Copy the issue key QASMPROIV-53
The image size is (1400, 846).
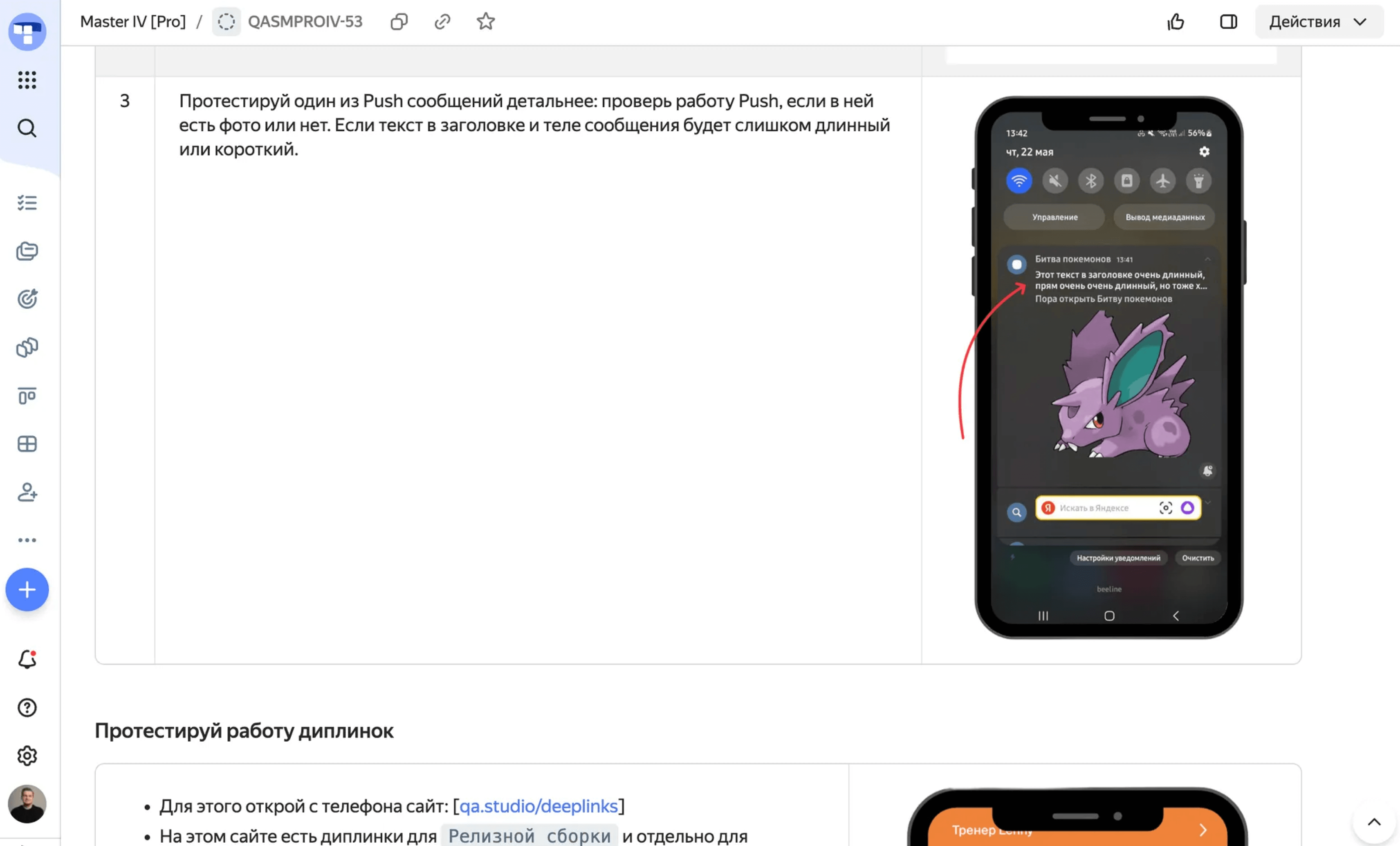click(x=399, y=22)
